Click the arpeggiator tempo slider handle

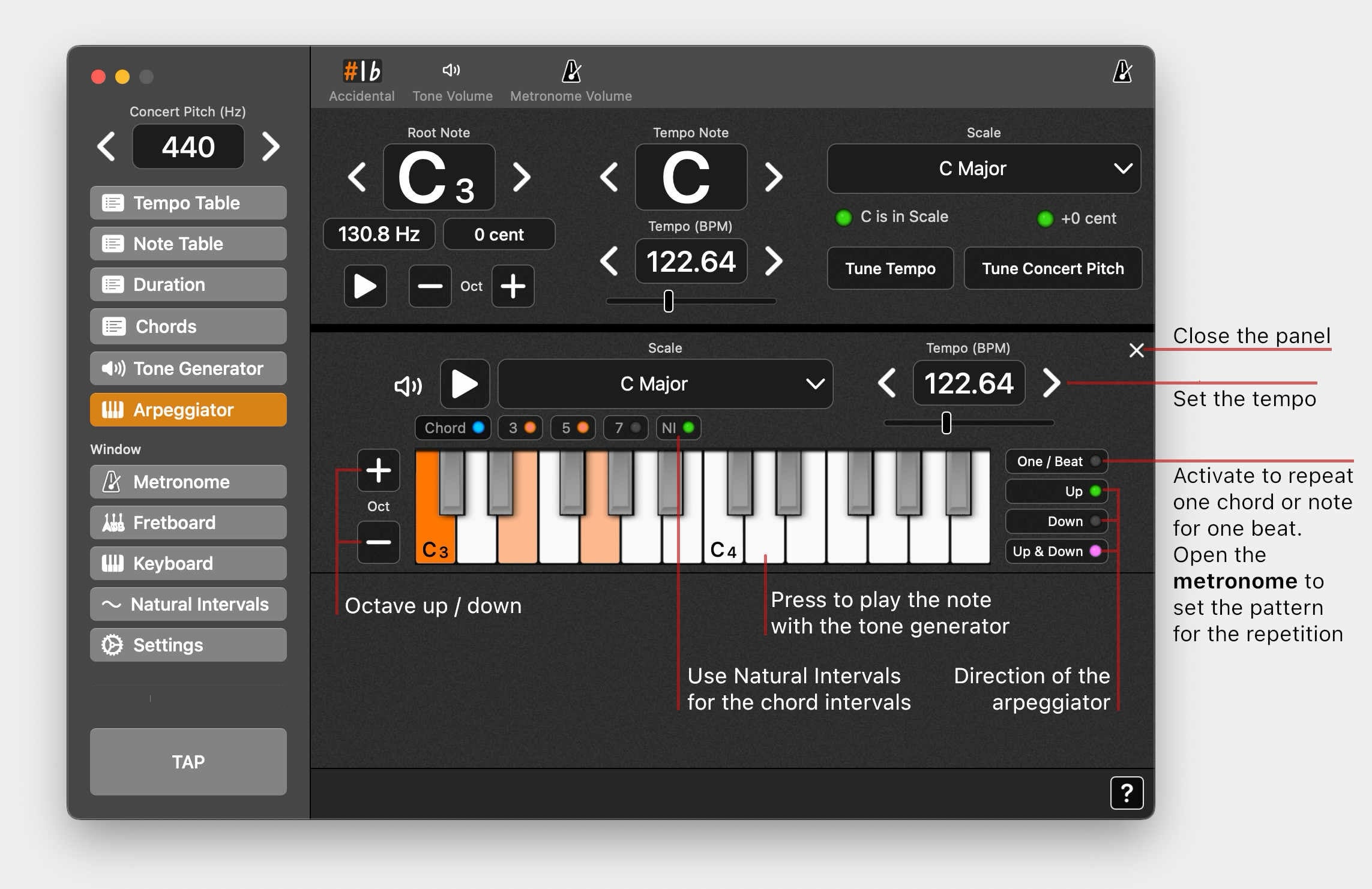(946, 423)
